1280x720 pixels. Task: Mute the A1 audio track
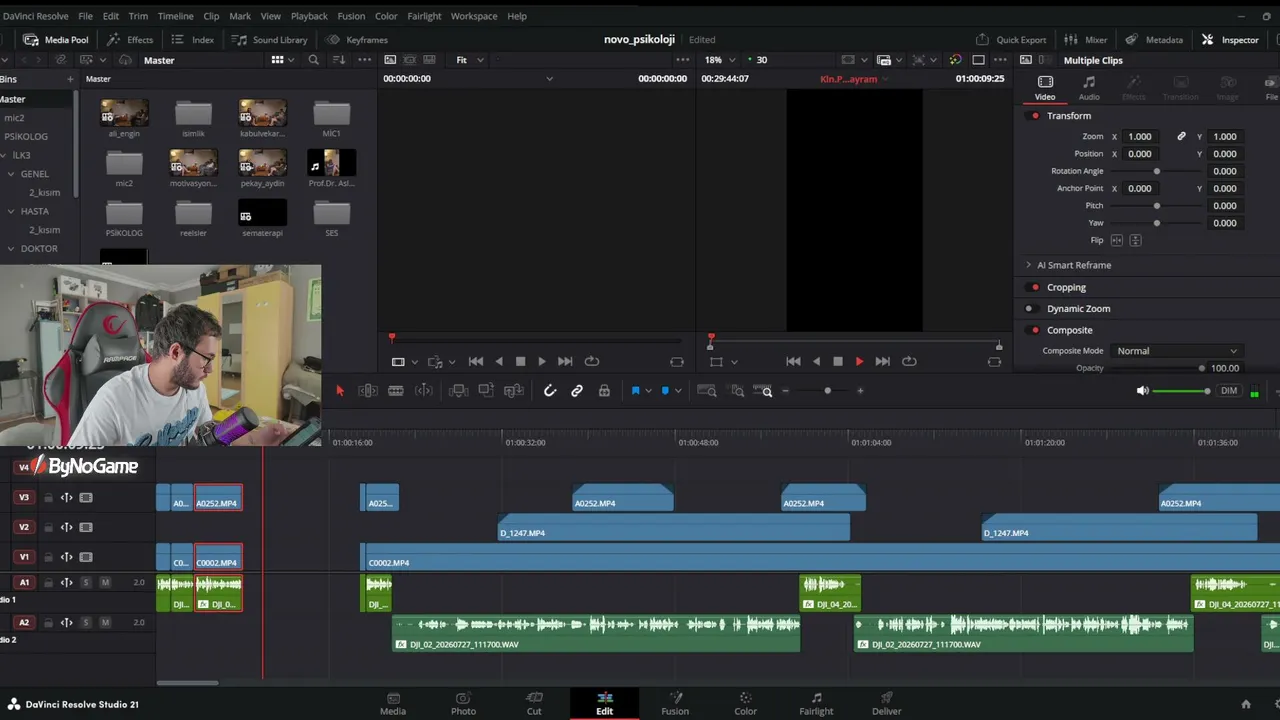tap(105, 582)
